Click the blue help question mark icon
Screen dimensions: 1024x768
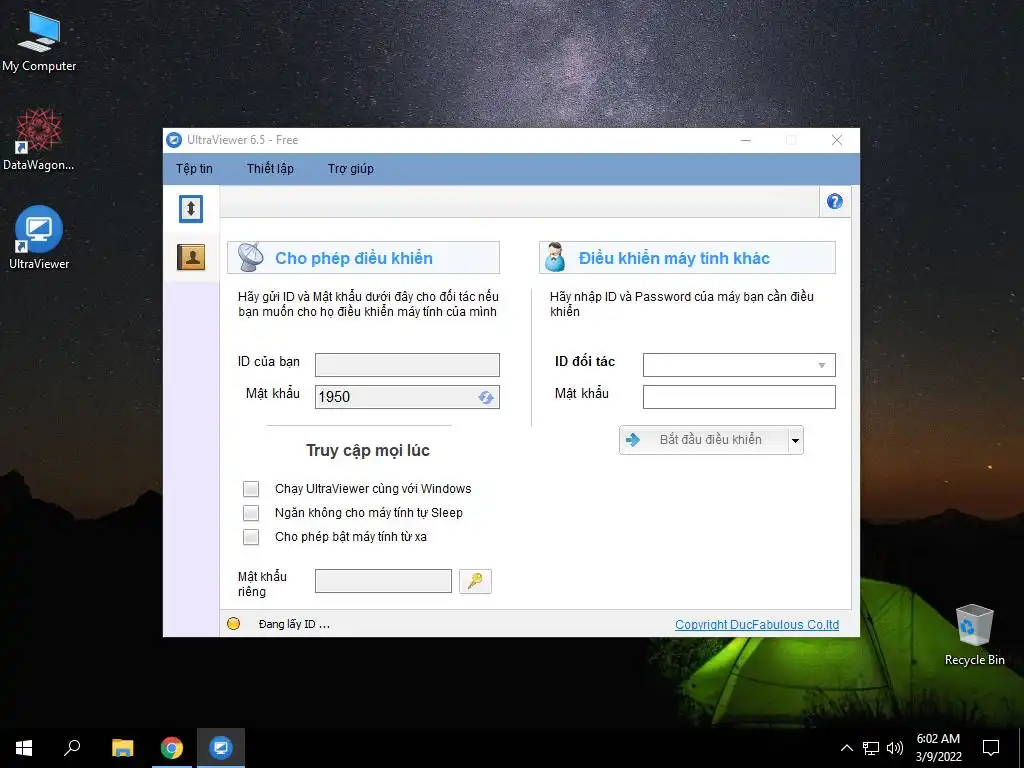(x=834, y=201)
